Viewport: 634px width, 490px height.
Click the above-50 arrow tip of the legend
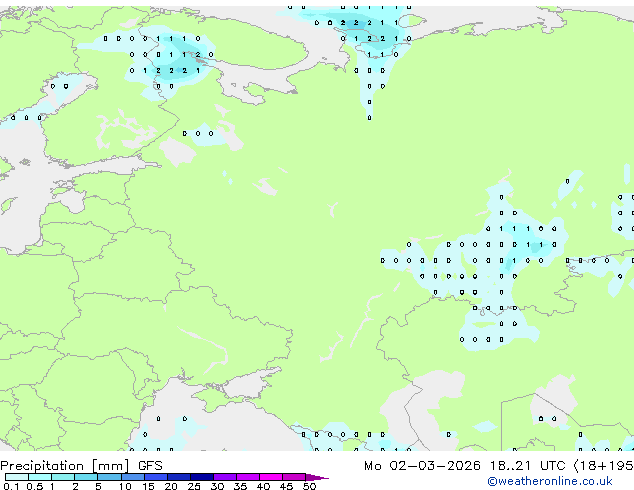pos(317,477)
